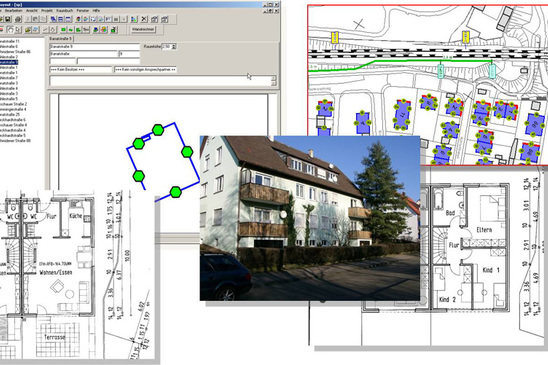Open the Raumbuch menu
The image size is (548, 365).
point(64,10)
